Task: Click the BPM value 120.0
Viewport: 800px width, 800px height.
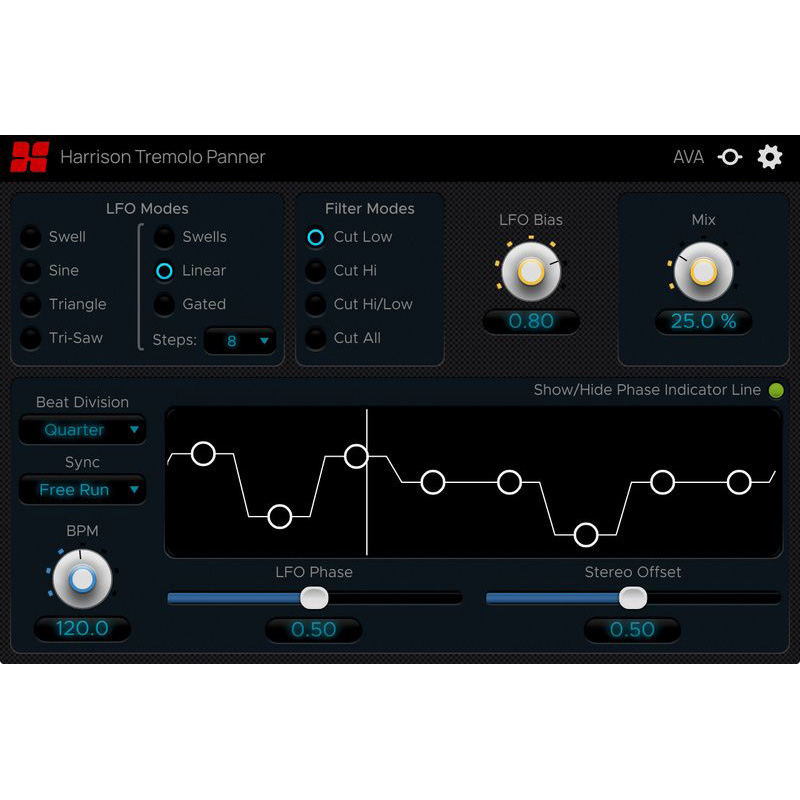Action: [x=82, y=629]
